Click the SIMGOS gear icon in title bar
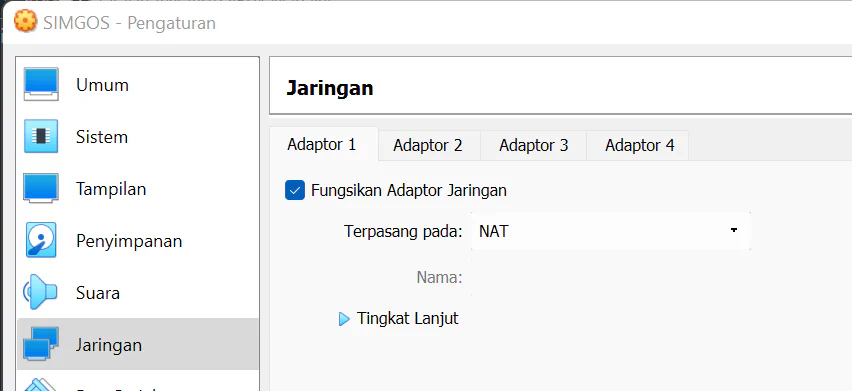 25,22
